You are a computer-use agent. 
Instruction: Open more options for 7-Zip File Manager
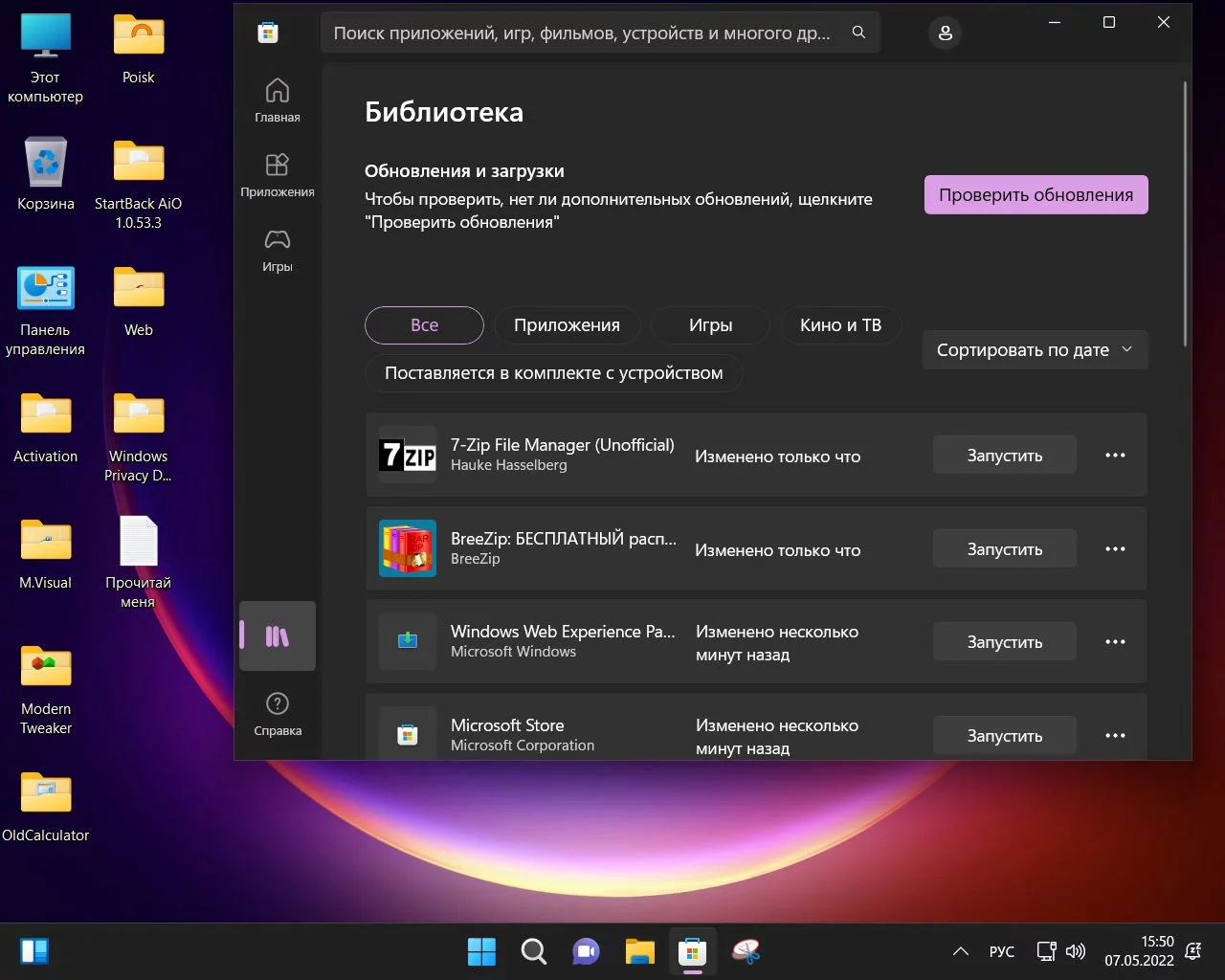point(1115,456)
